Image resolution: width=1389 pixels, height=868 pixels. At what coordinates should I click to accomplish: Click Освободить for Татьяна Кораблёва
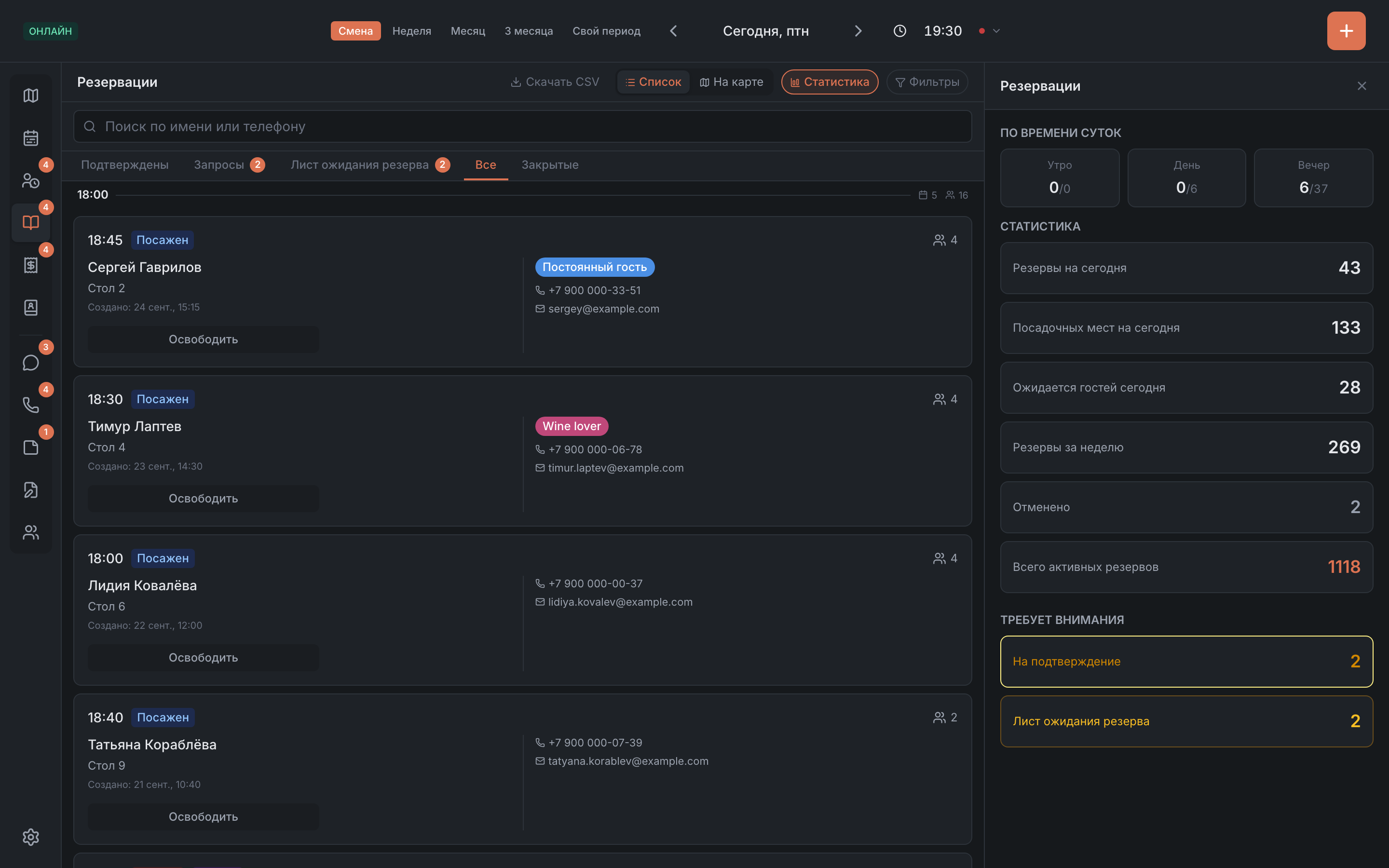(203, 816)
